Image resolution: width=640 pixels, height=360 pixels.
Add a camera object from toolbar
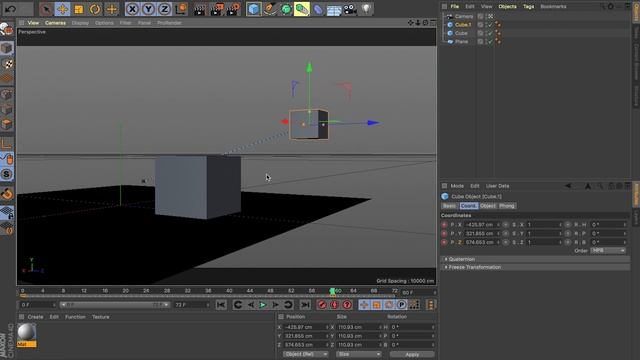[x=350, y=9]
